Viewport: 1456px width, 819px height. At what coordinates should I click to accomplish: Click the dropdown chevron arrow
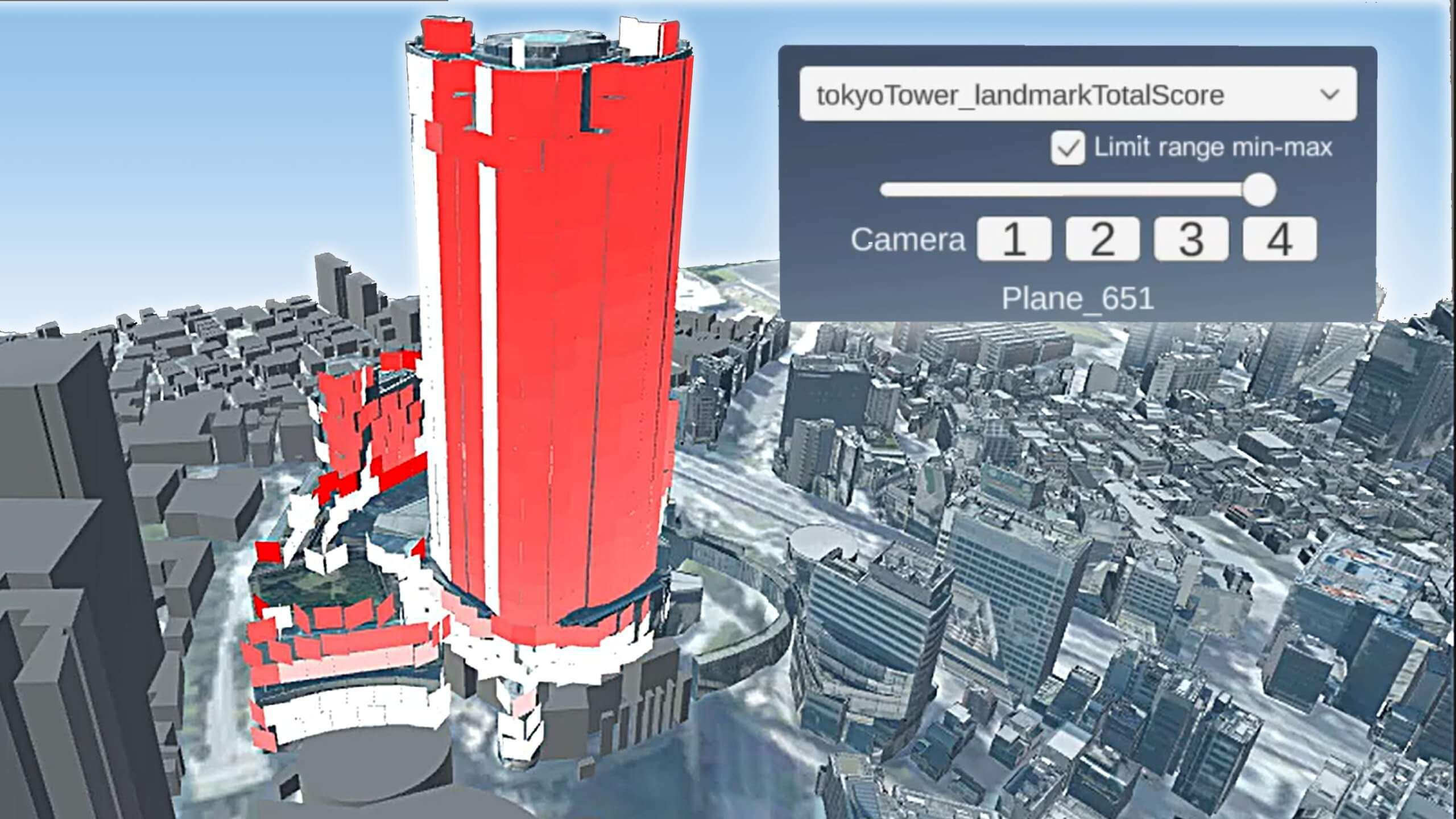(x=1330, y=94)
